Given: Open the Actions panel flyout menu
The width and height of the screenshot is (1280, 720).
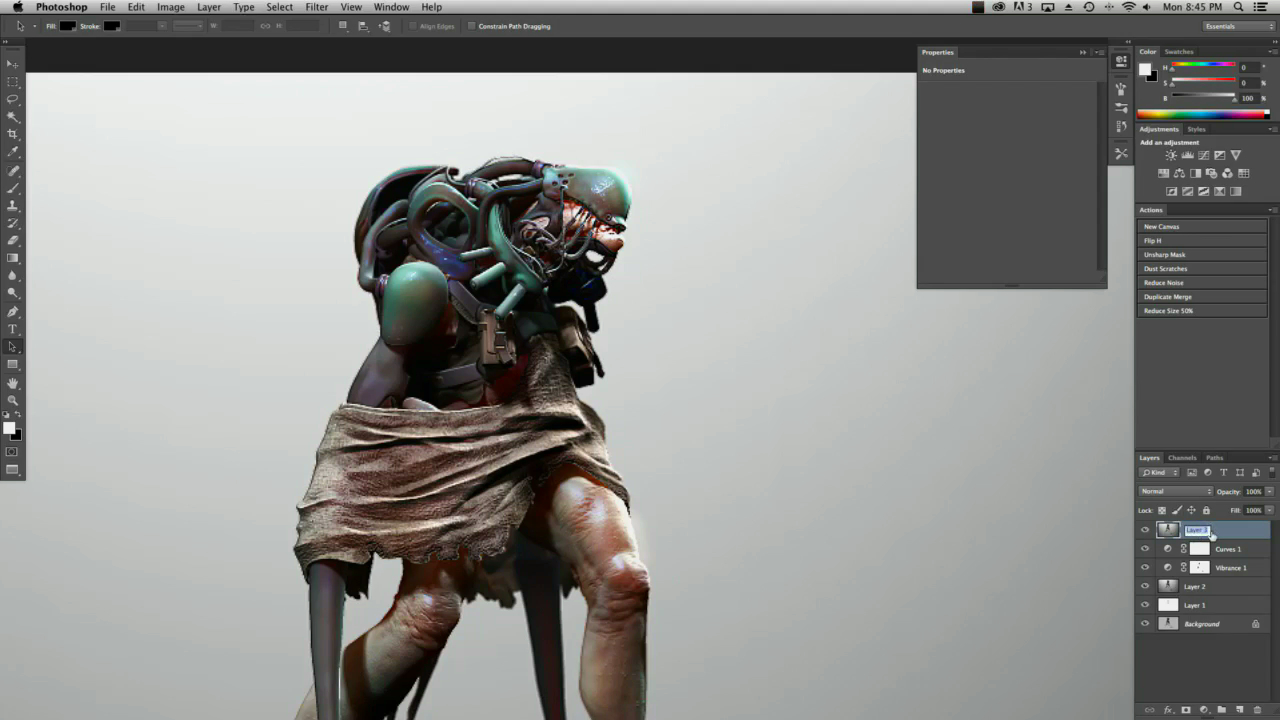Looking at the screenshot, I should coord(1272,210).
